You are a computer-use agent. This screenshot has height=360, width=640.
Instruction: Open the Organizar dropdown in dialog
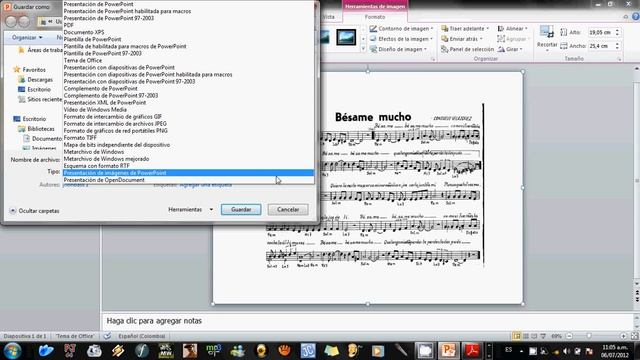(x=27, y=38)
